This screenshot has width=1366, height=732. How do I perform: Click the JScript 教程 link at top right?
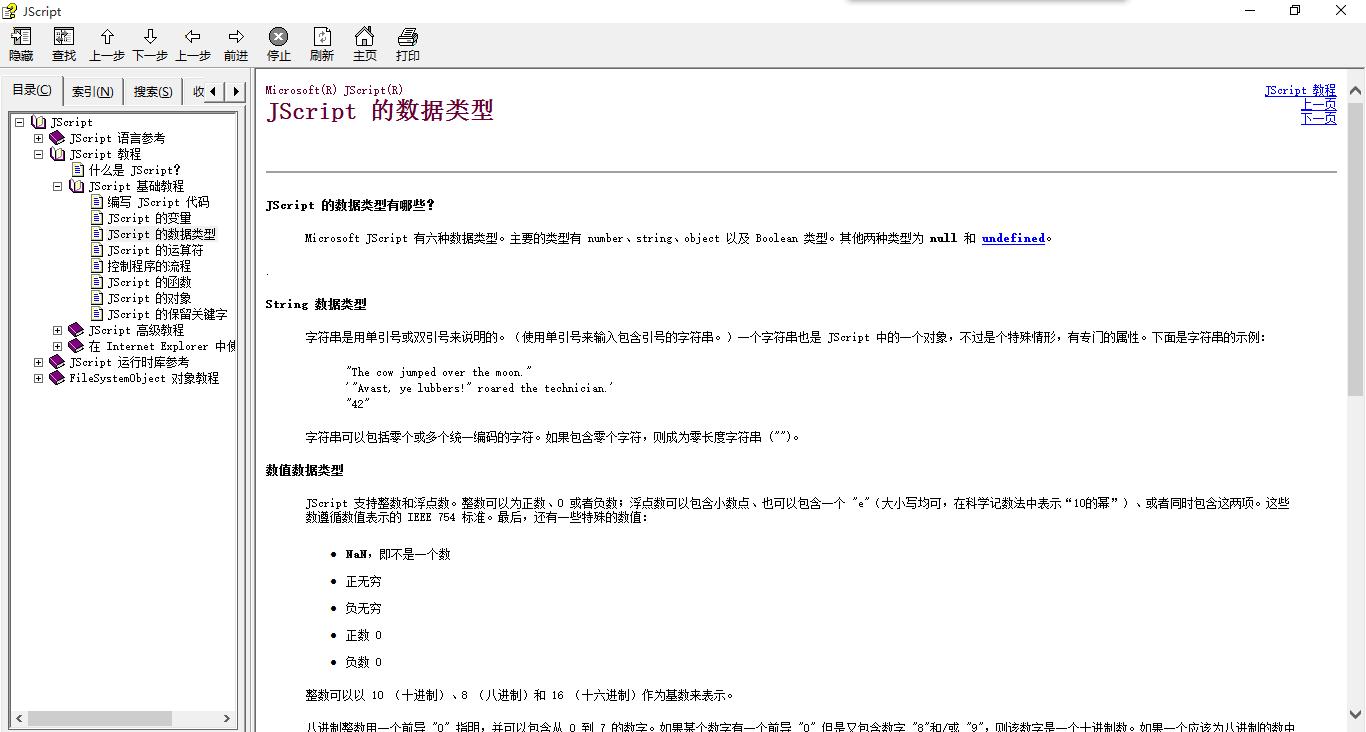1300,89
